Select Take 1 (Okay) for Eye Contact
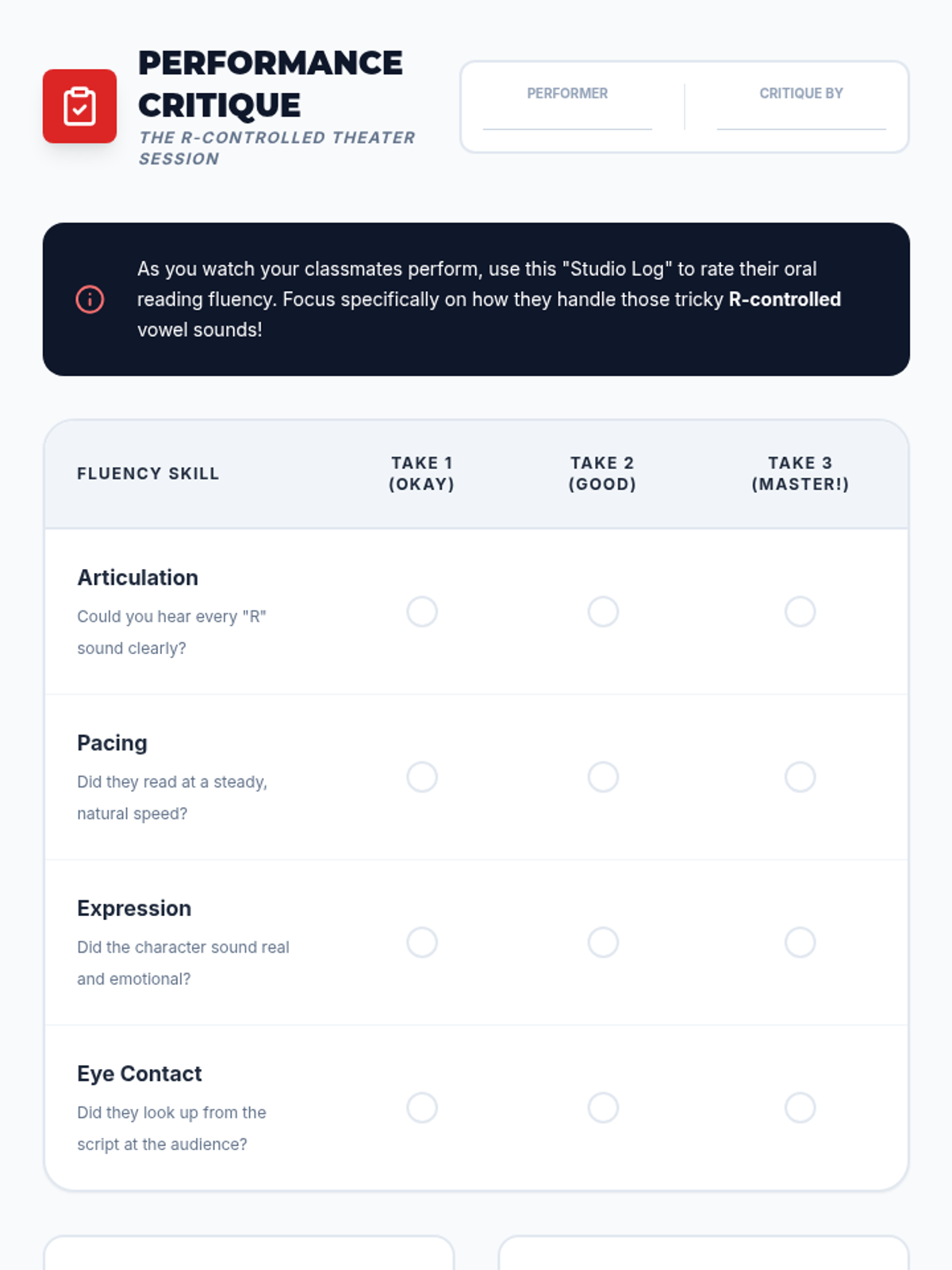Screen dimensions: 952x1270 click(x=422, y=1107)
